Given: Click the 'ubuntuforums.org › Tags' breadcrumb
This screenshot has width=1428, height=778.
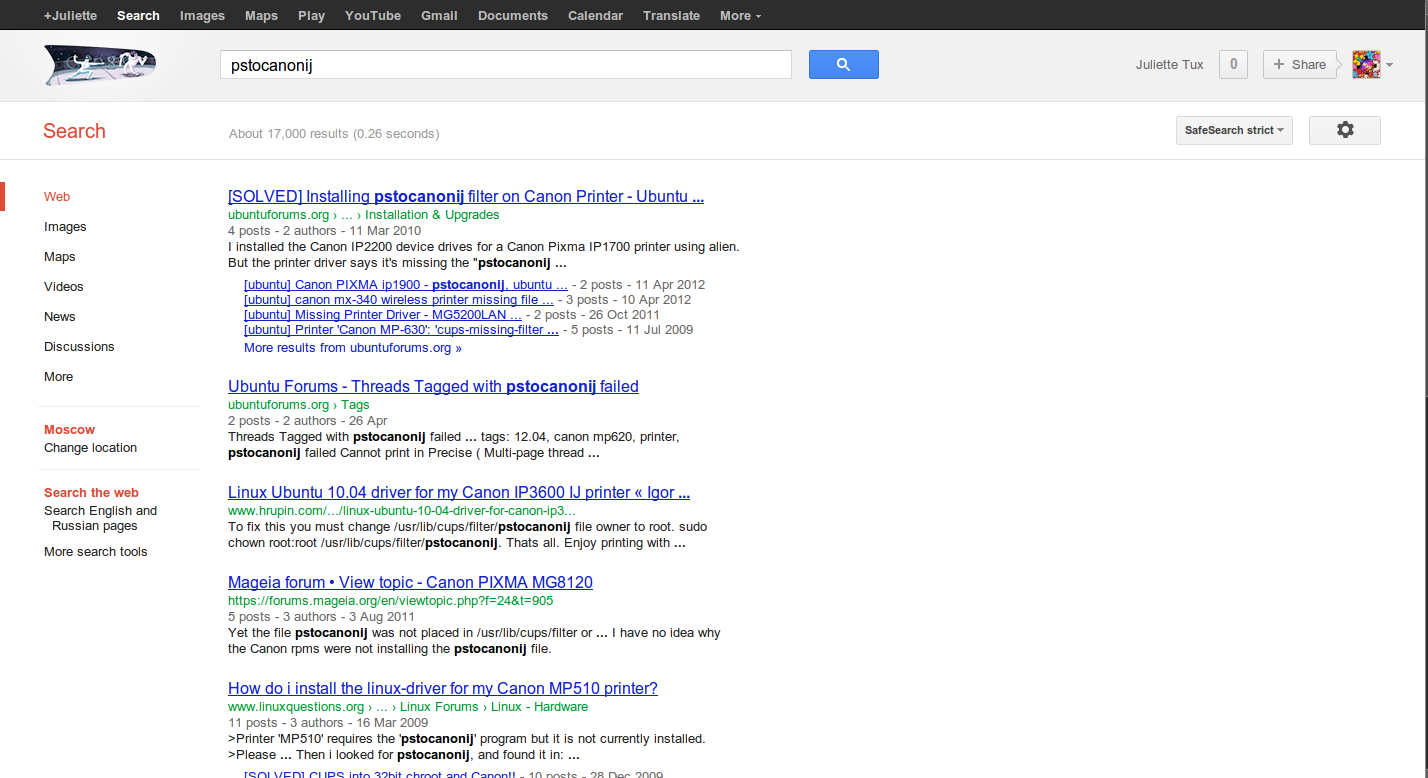Looking at the screenshot, I should pos(299,405).
